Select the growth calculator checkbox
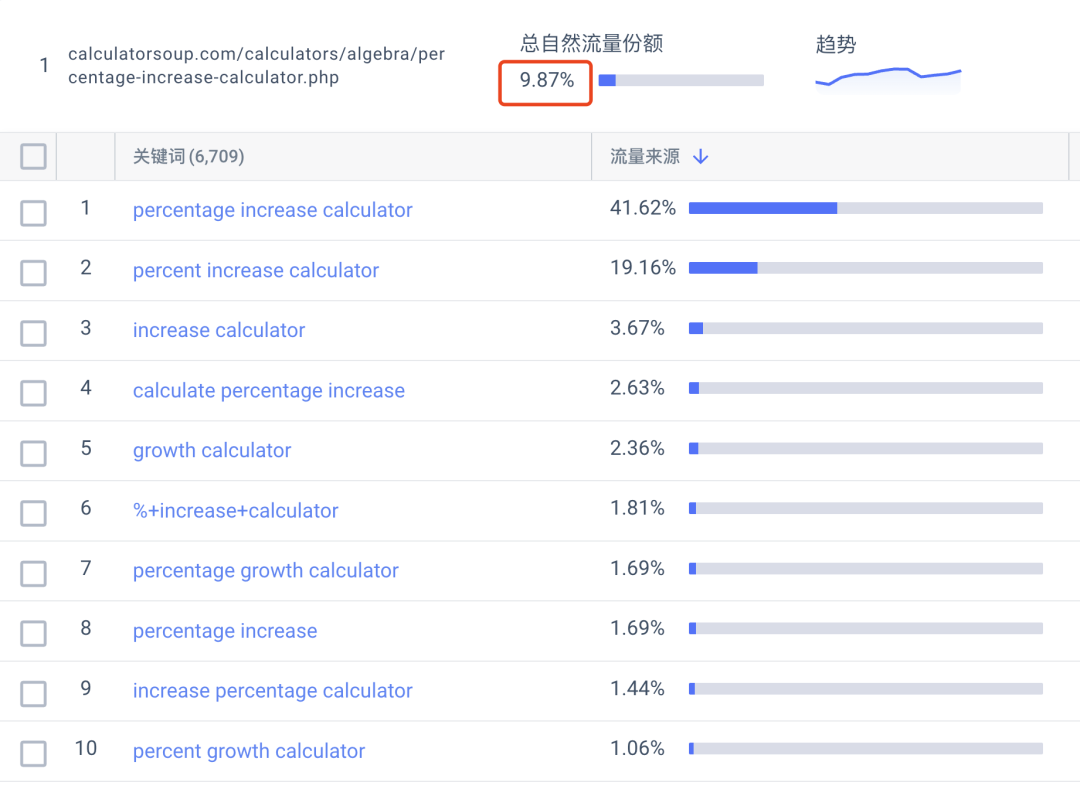1080x796 pixels. tap(33, 453)
